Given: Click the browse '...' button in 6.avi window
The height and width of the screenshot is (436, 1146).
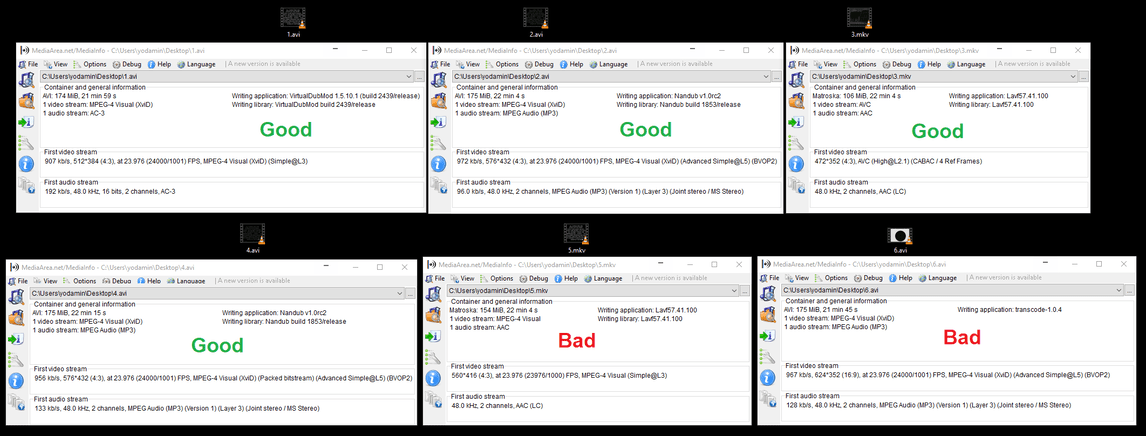Looking at the screenshot, I should (1129, 291).
